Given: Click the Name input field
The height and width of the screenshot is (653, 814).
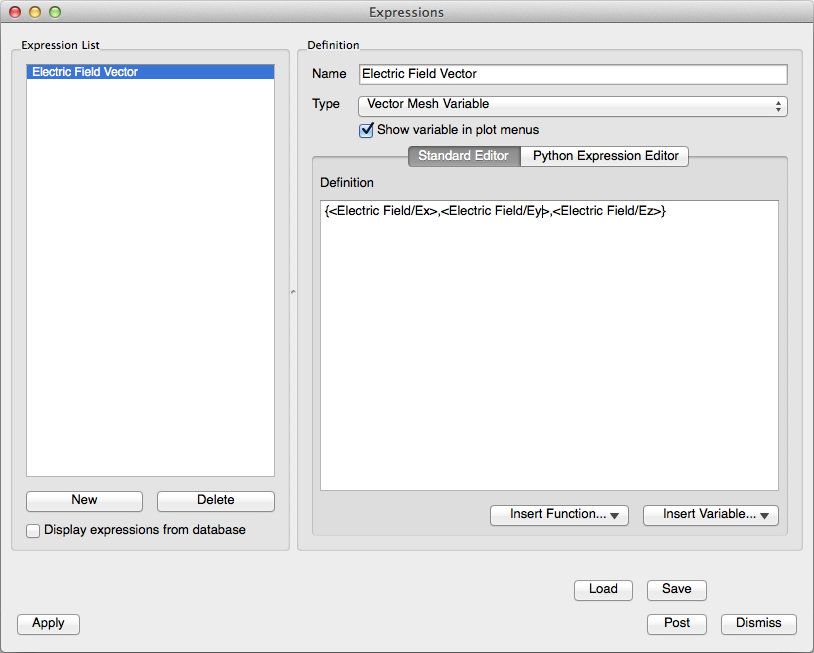Looking at the screenshot, I should (x=572, y=74).
